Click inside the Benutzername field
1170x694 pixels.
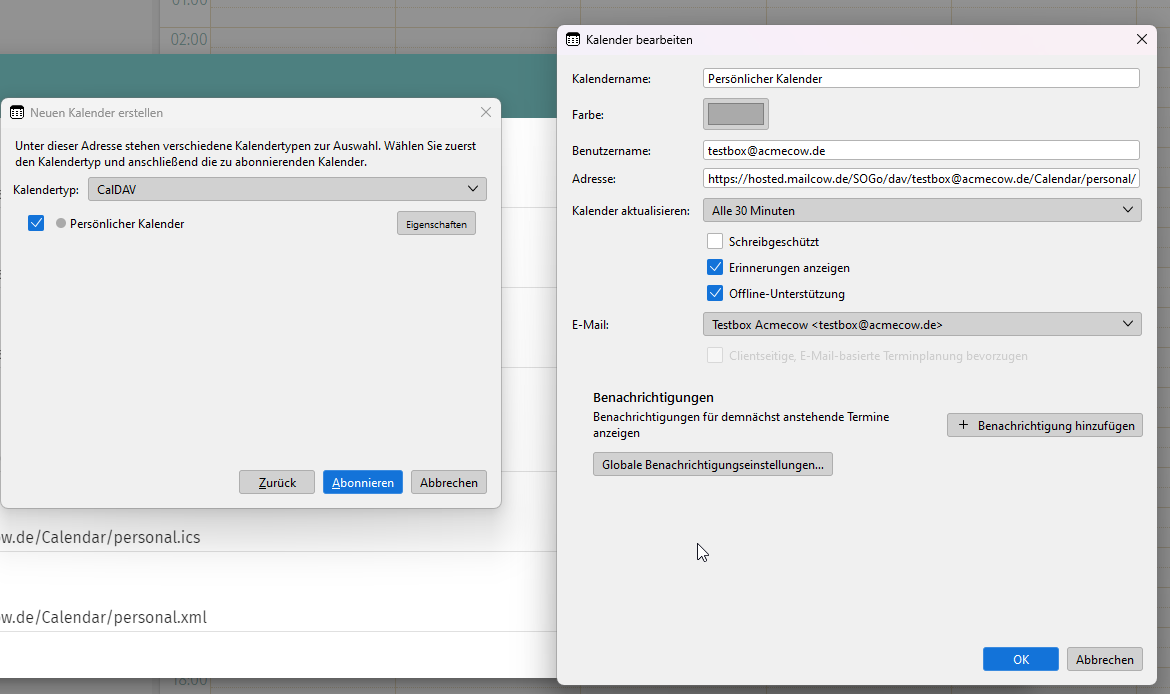920,150
